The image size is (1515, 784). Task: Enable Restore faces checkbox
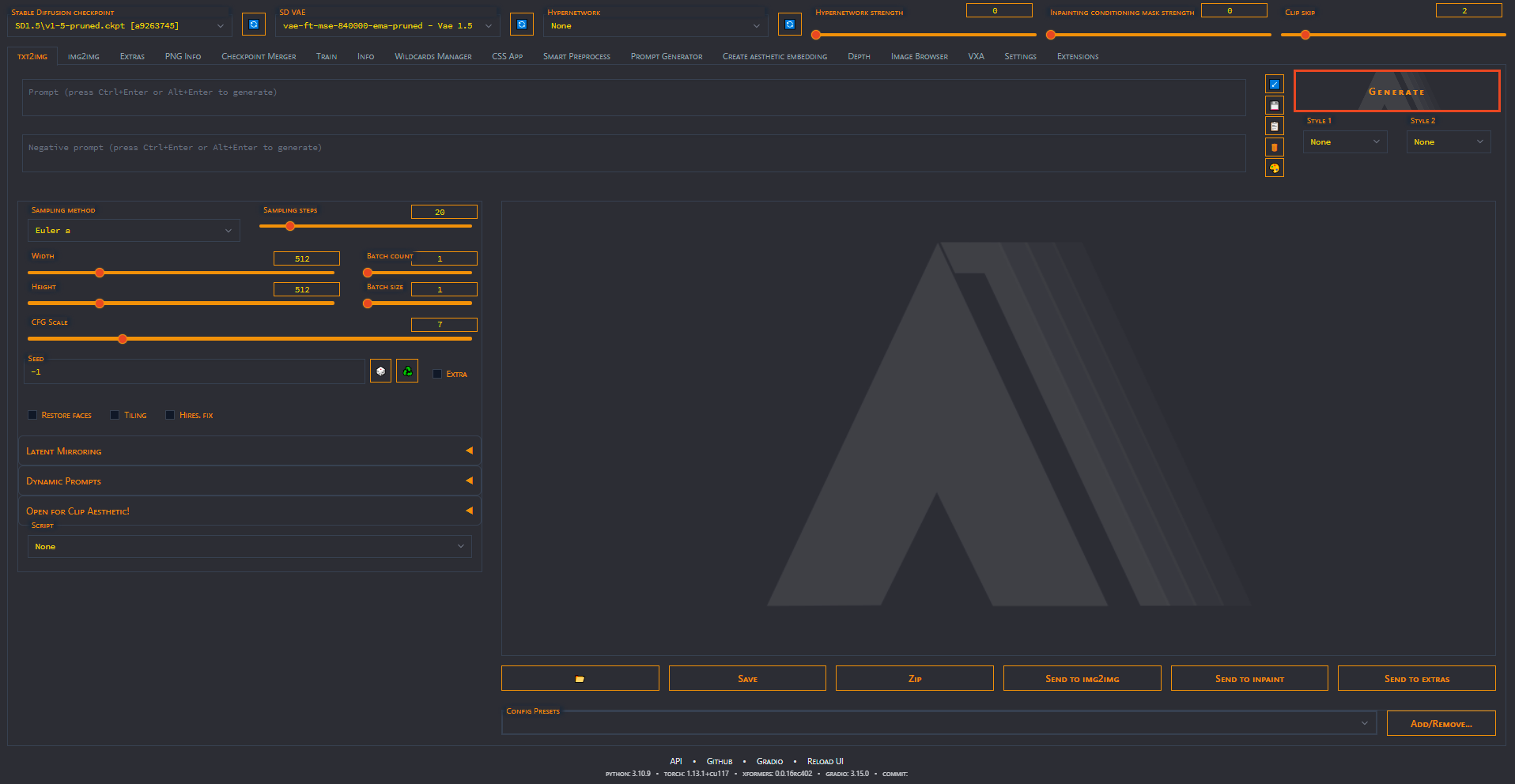coord(32,415)
